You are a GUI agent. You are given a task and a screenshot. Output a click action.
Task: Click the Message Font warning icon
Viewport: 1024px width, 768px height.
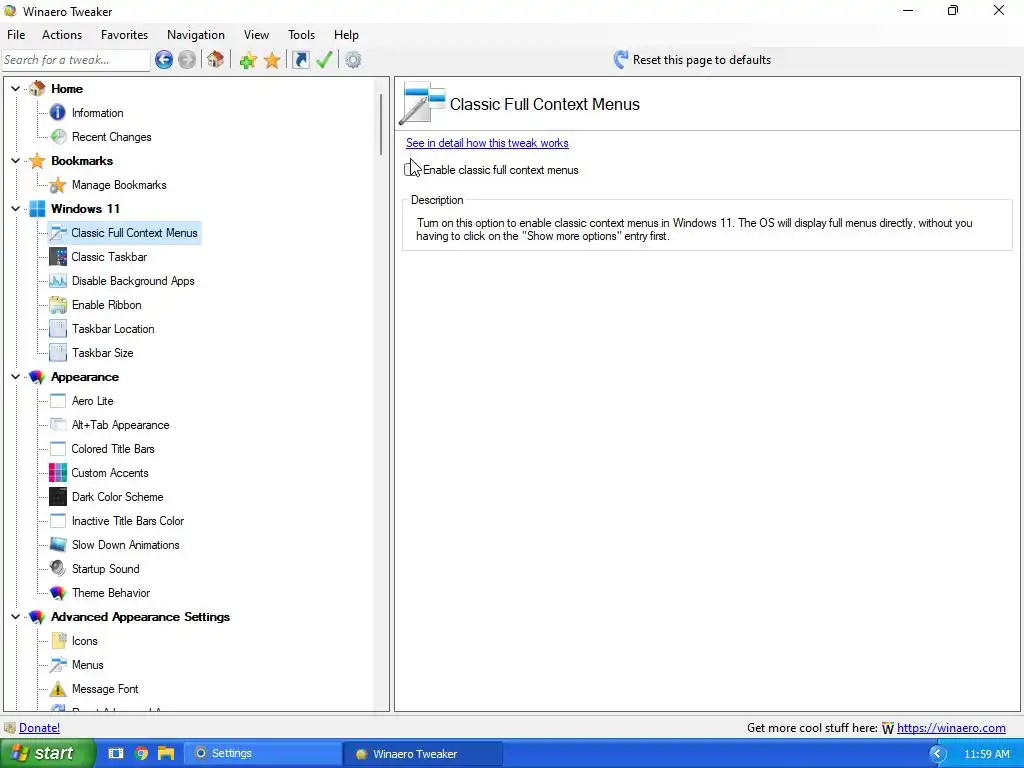tap(58, 689)
